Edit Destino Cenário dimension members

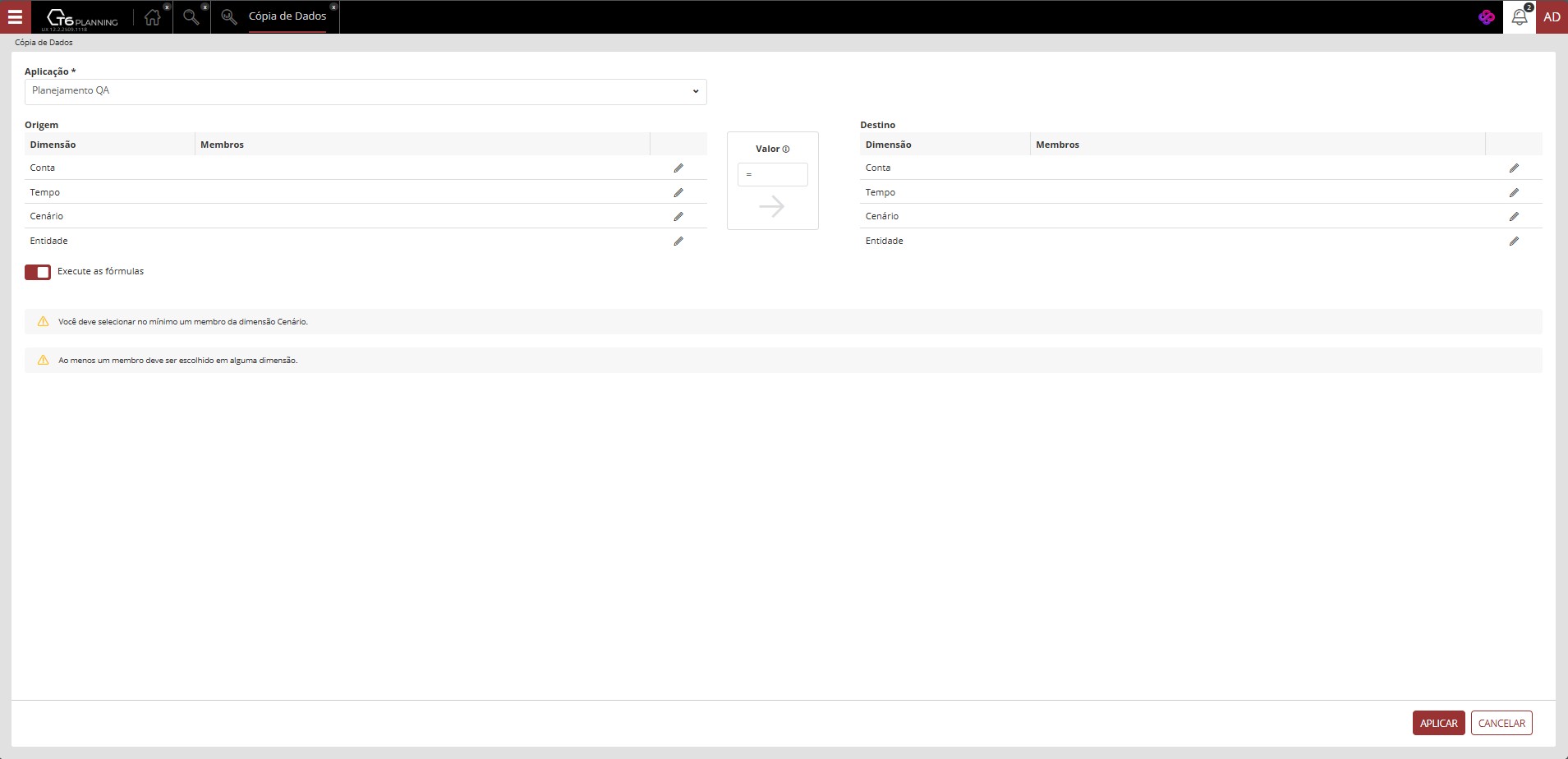pyautogui.click(x=1514, y=217)
